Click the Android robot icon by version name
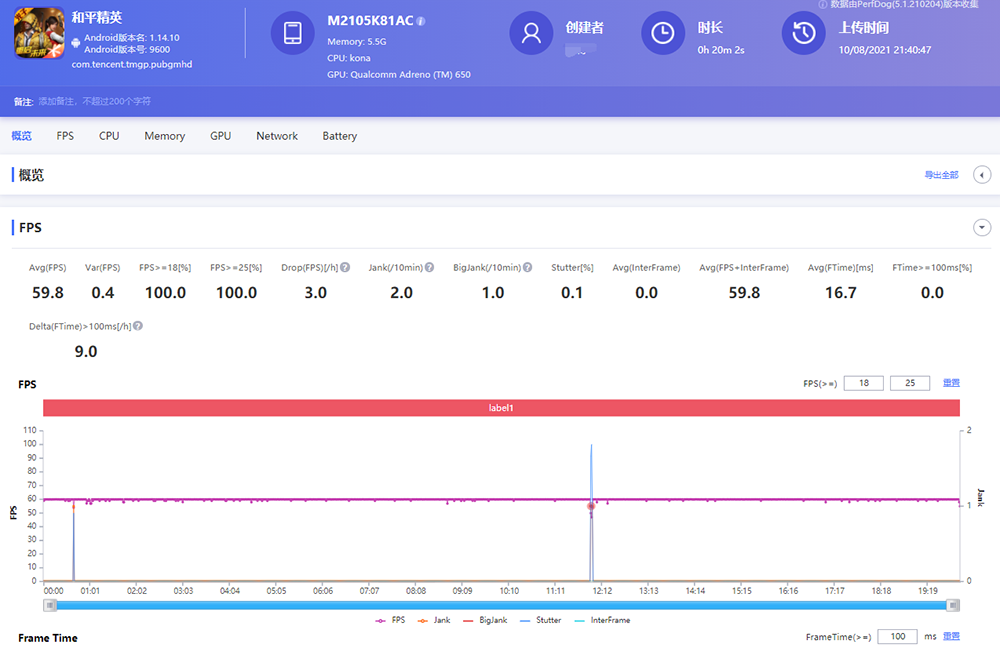The height and width of the screenshot is (648, 1000). (x=76, y=43)
